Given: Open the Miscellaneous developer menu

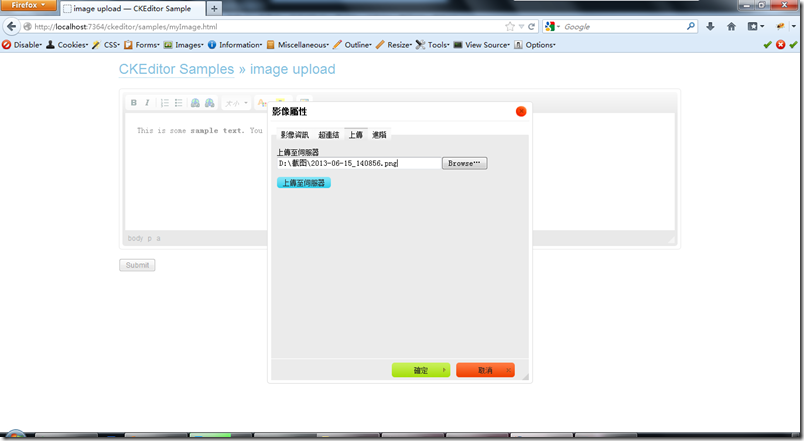Looking at the screenshot, I should point(298,45).
